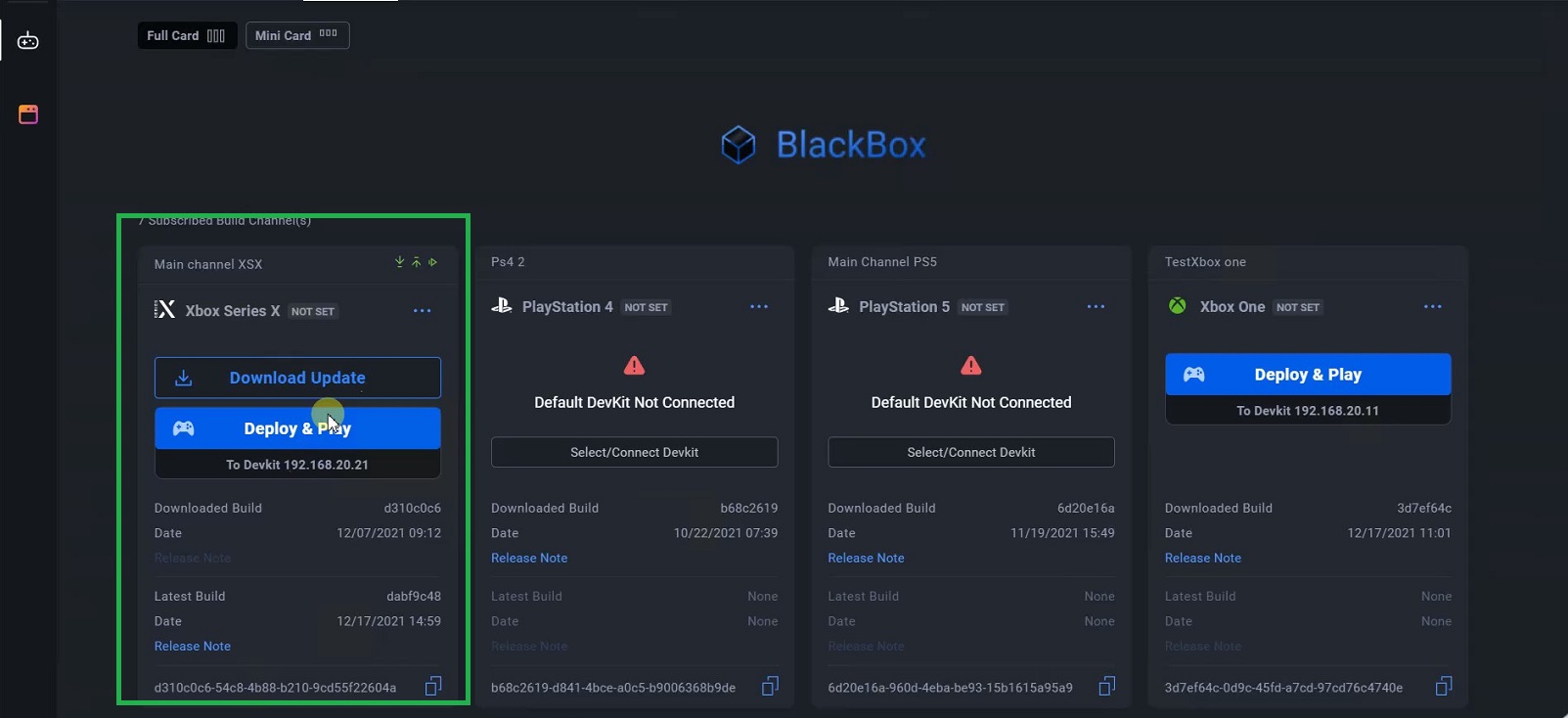Switch to Mini Card view
This screenshot has height=718, width=1568.
(297, 35)
